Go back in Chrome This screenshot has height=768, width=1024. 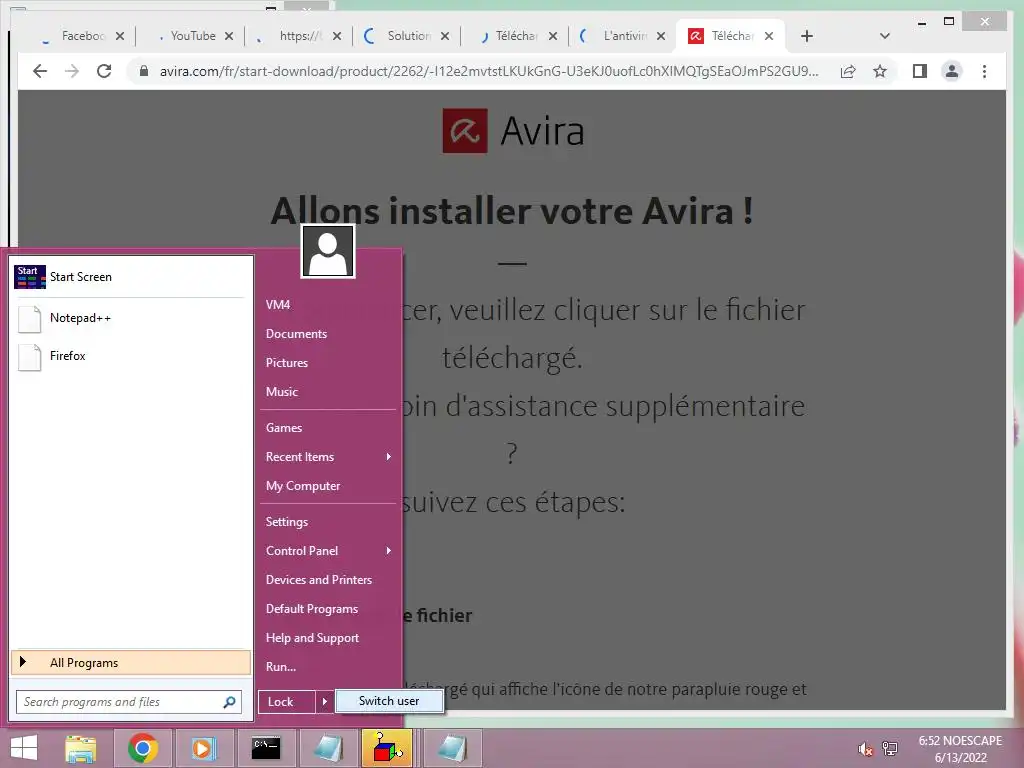40,71
